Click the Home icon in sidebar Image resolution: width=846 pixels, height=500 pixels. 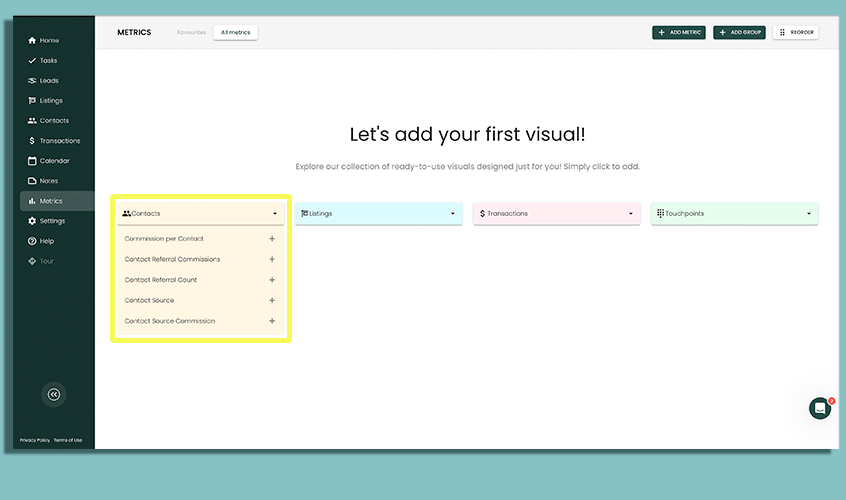[32, 41]
